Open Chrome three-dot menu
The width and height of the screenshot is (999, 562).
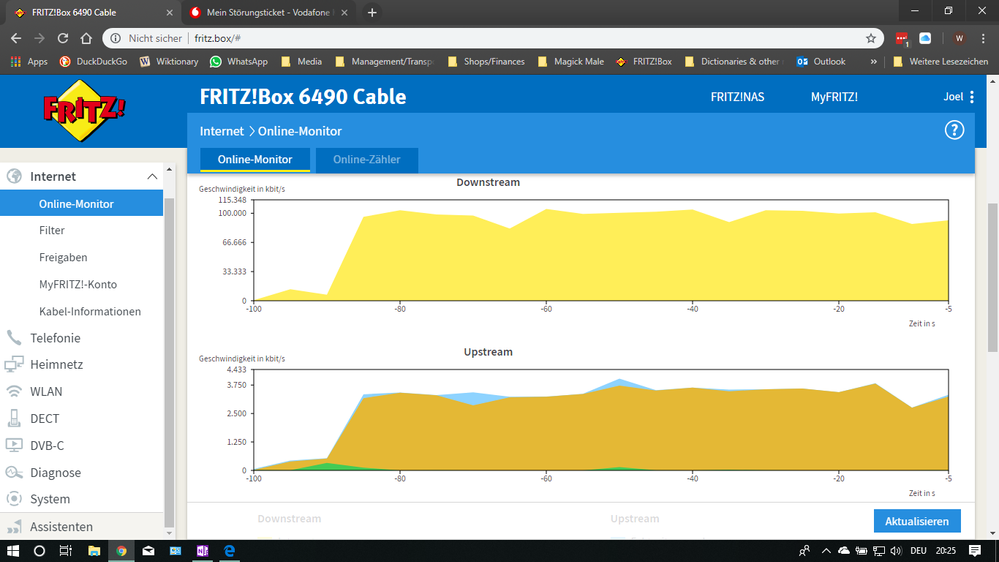coord(983,38)
